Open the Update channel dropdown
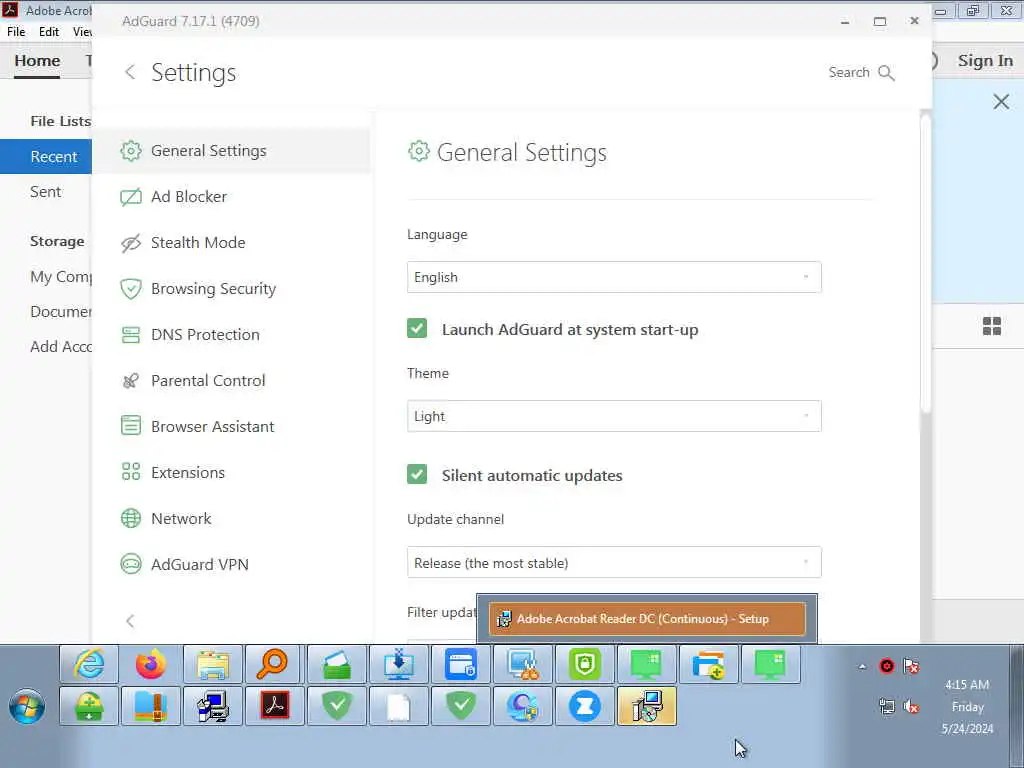Viewport: 1024px width, 768px height. 614,562
